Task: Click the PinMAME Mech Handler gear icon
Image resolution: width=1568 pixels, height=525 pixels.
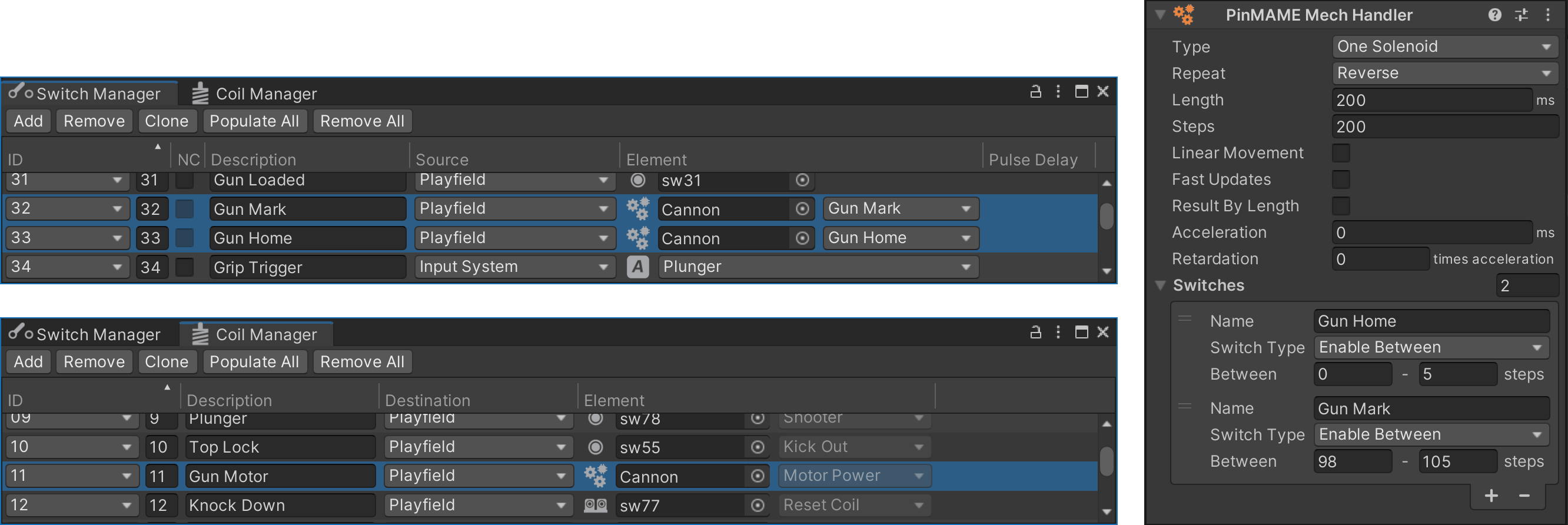Action: (x=1184, y=15)
